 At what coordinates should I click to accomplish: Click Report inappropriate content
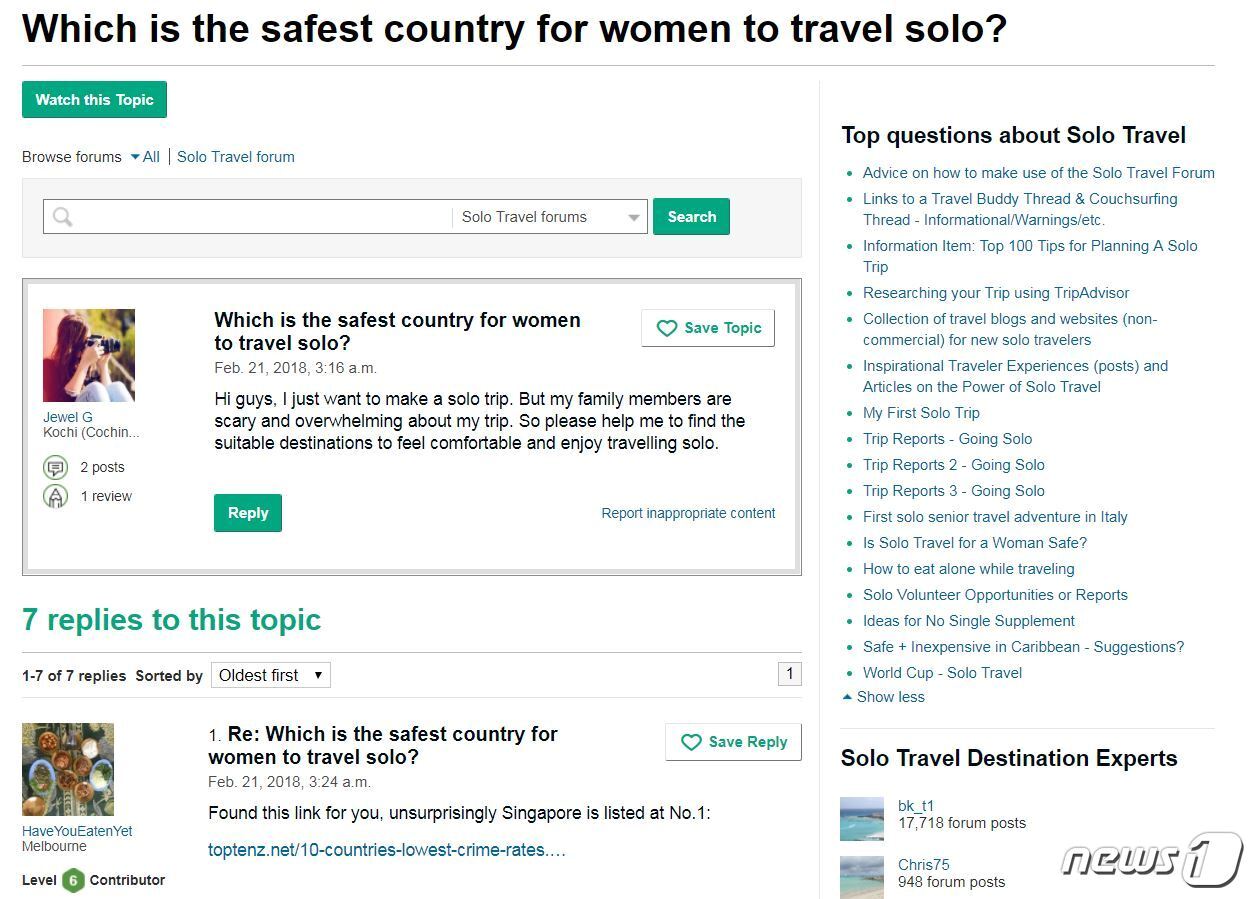point(688,513)
